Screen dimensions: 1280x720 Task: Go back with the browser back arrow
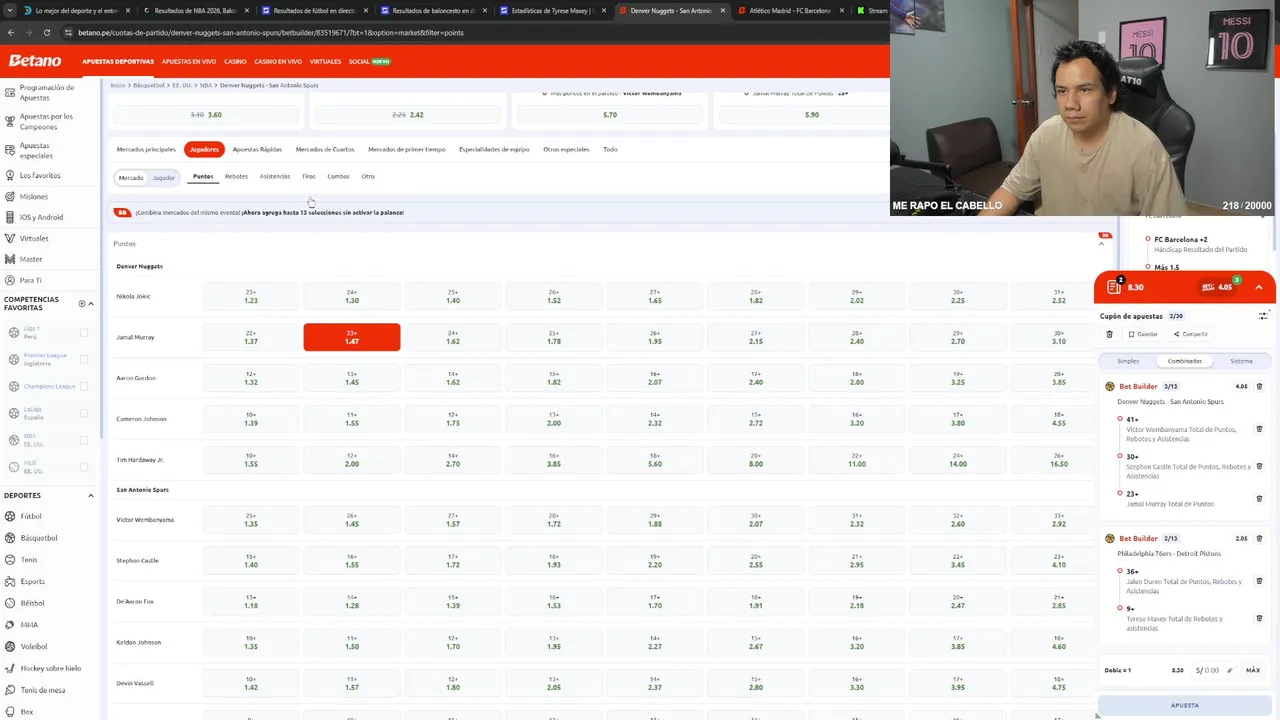(10, 32)
